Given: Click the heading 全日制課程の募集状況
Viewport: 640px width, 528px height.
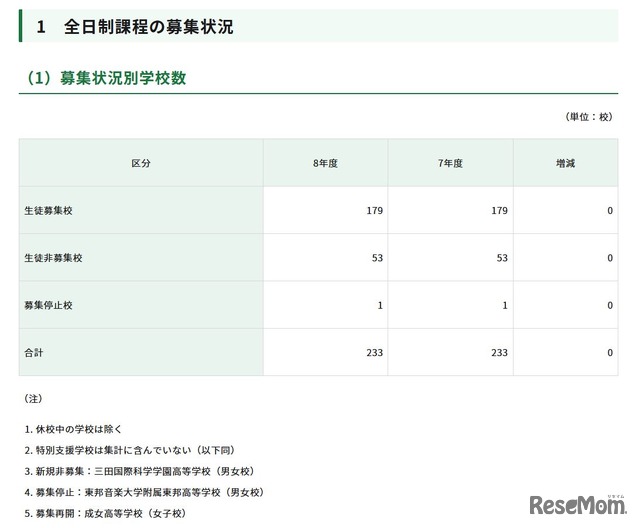Looking at the screenshot, I should [x=148, y=27].
